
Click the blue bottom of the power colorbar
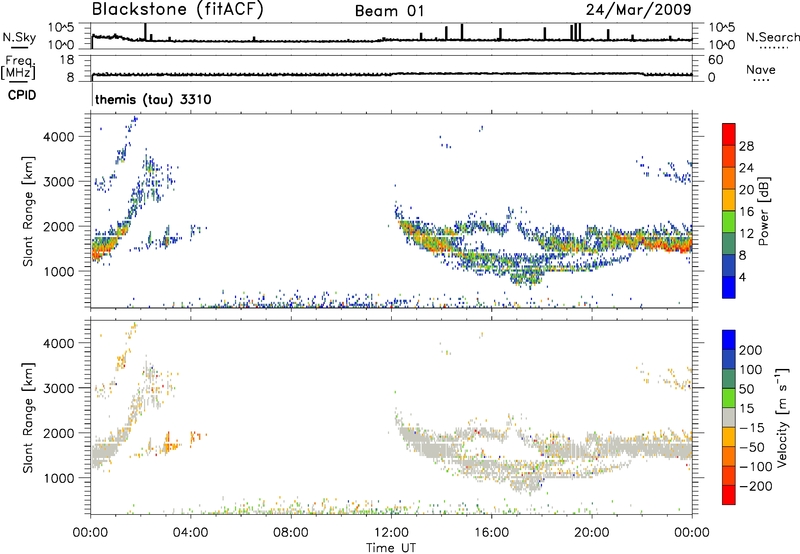pos(729,287)
